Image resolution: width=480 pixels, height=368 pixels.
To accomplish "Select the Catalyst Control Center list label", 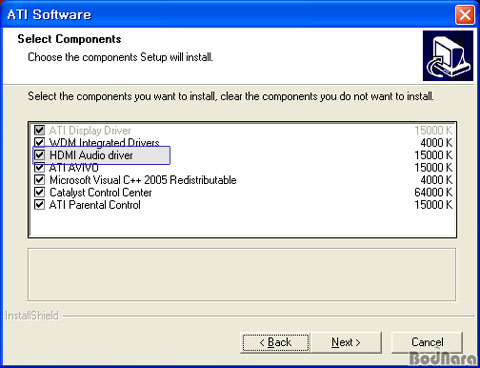I will click(x=100, y=192).
